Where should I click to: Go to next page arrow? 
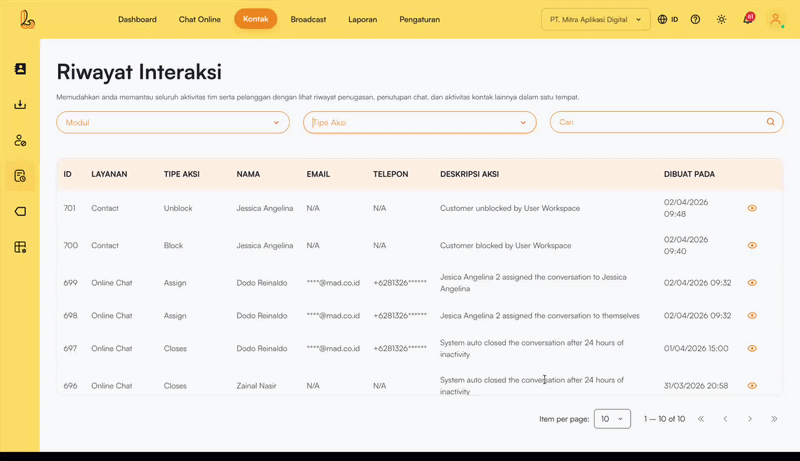click(x=750, y=419)
